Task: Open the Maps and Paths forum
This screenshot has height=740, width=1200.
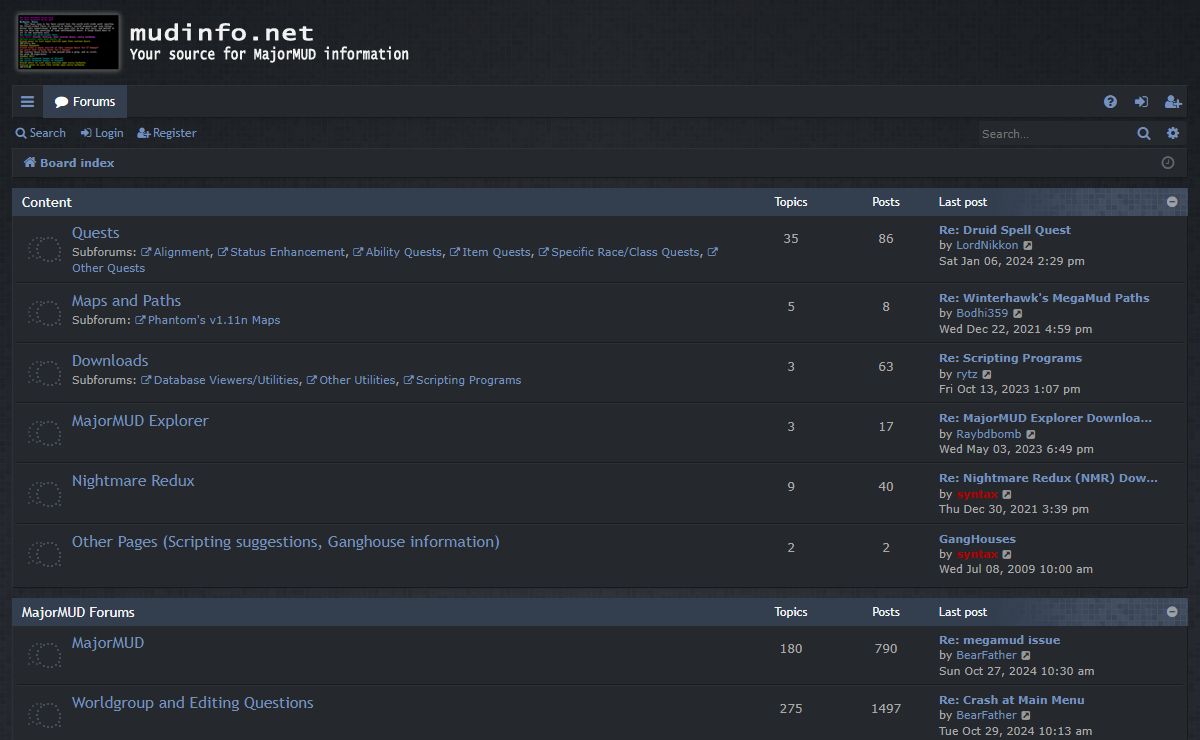Action: click(126, 301)
